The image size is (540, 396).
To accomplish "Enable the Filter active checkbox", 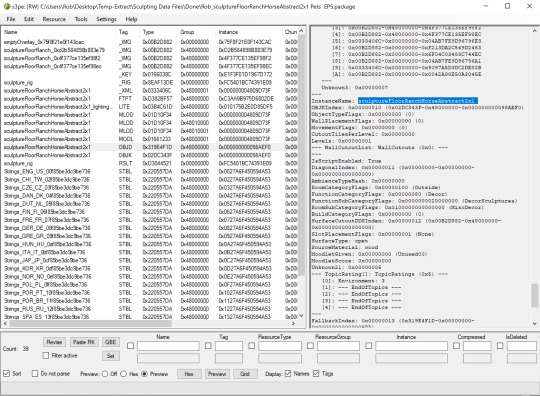I will tap(46, 355).
